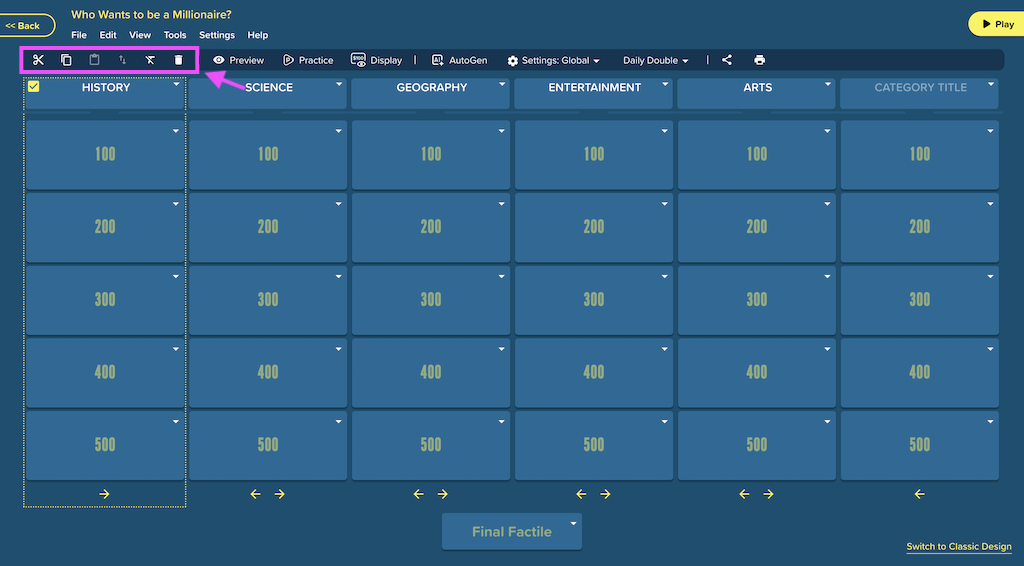The width and height of the screenshot is (1024, 566).
Task: Expand the Settings: Global dropdown
Action: tap(553, 60)
